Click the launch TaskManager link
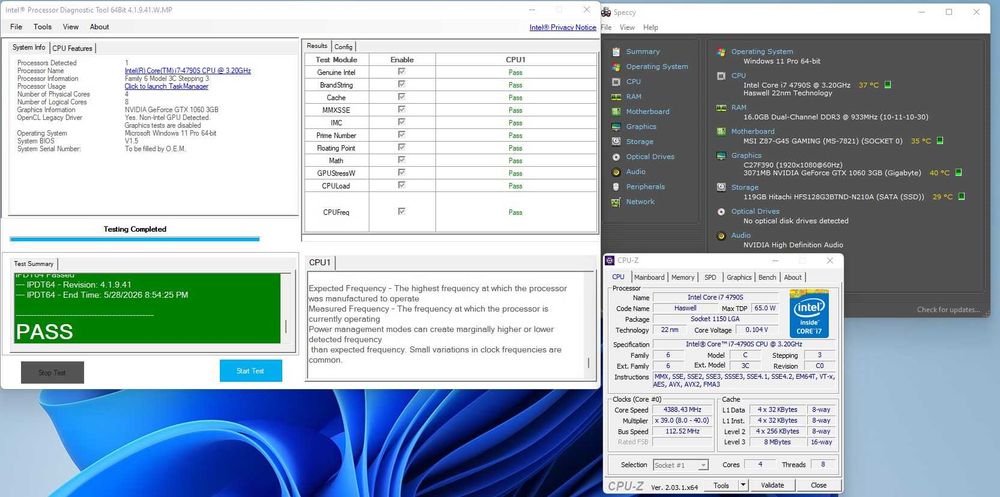This screenshot has width=1000, height=497. pyautogui.click(x=166, y=86)
